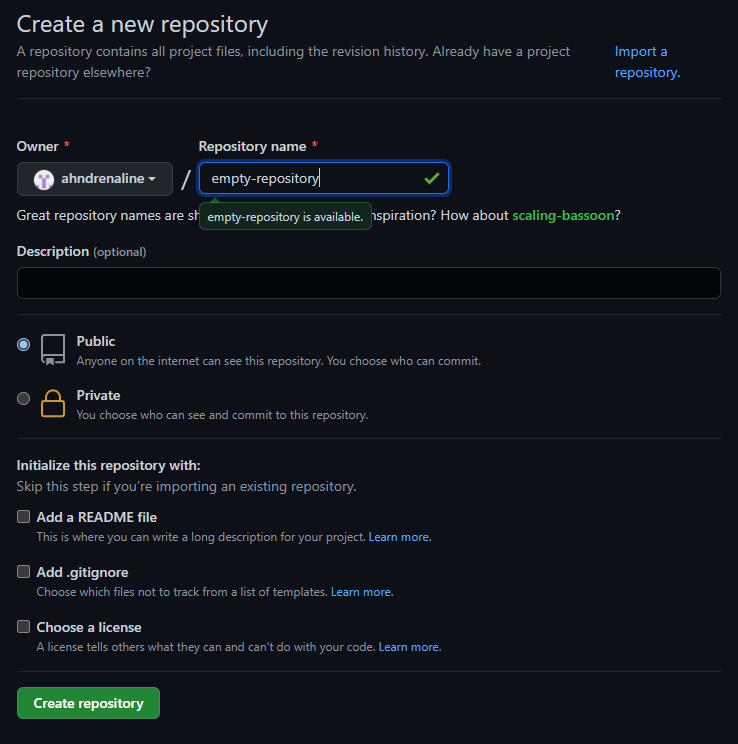Focus the Repository name input field

324,178
